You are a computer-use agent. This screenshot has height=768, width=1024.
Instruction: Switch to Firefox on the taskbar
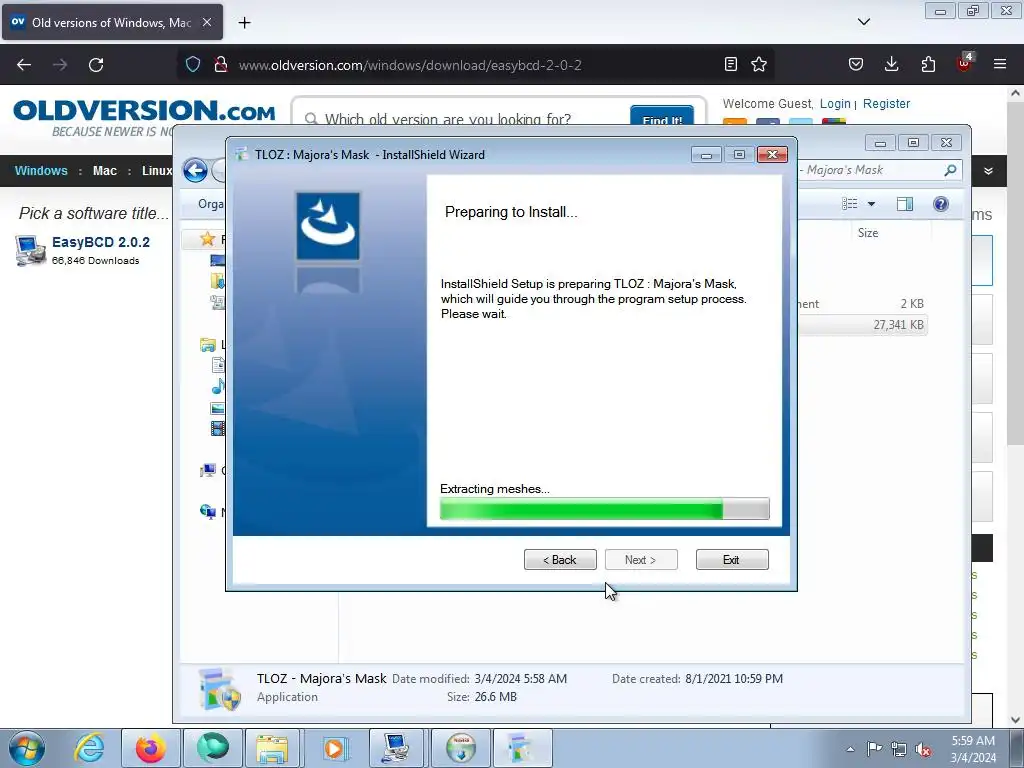[x=150, y=748]
